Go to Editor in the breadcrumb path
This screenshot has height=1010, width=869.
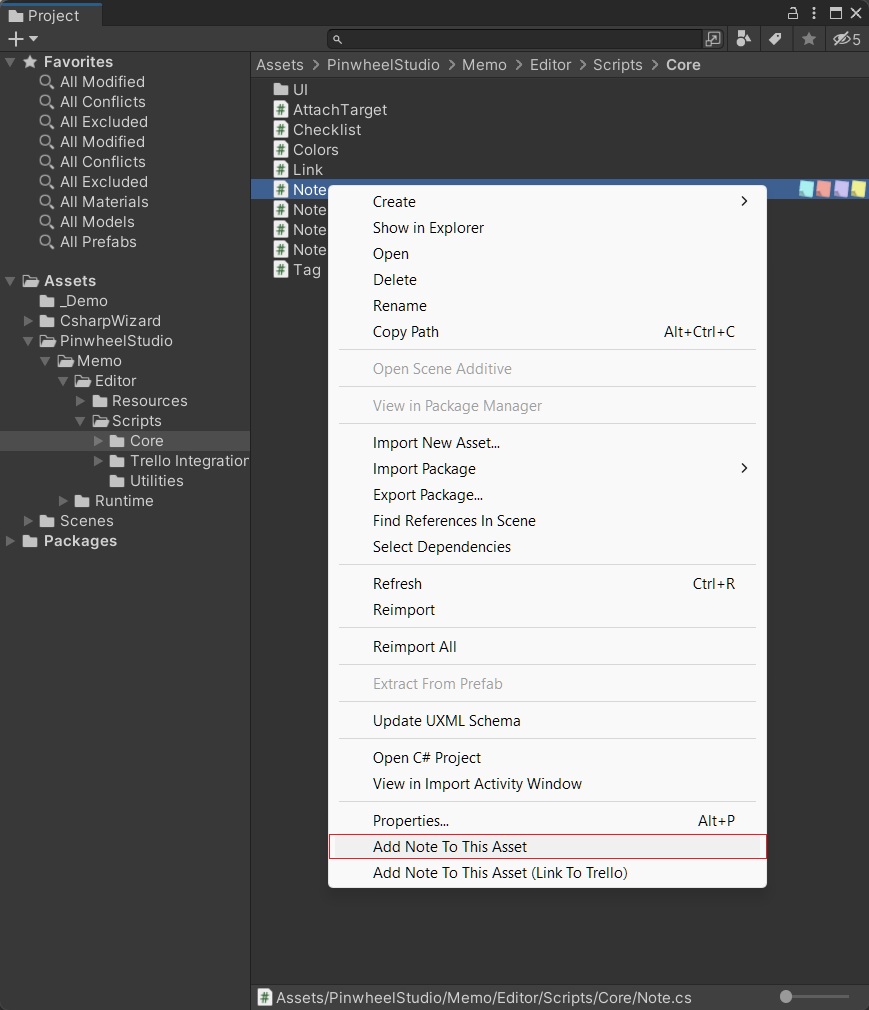coord(551,65)
